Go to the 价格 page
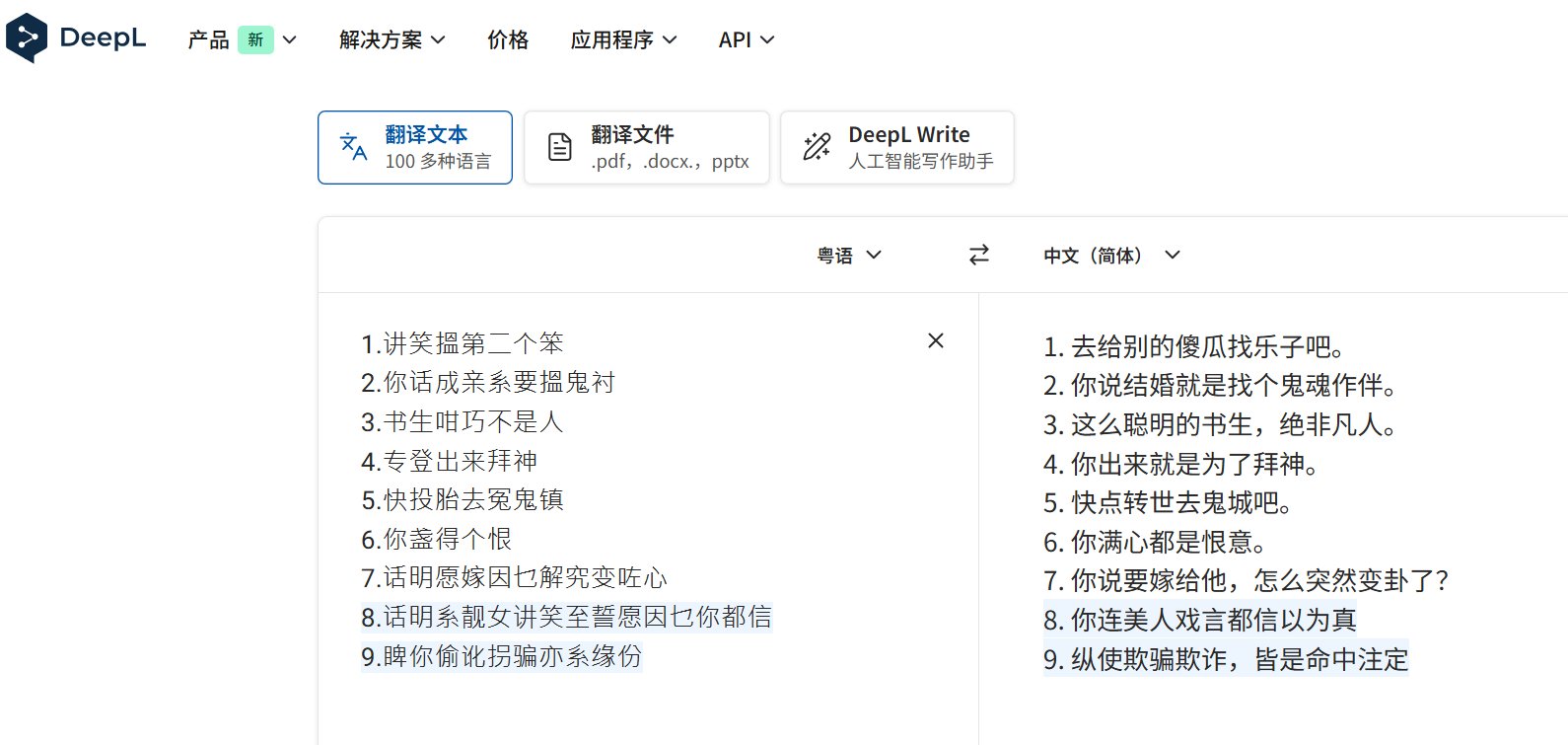1568x745 pixels. [508, 39]
